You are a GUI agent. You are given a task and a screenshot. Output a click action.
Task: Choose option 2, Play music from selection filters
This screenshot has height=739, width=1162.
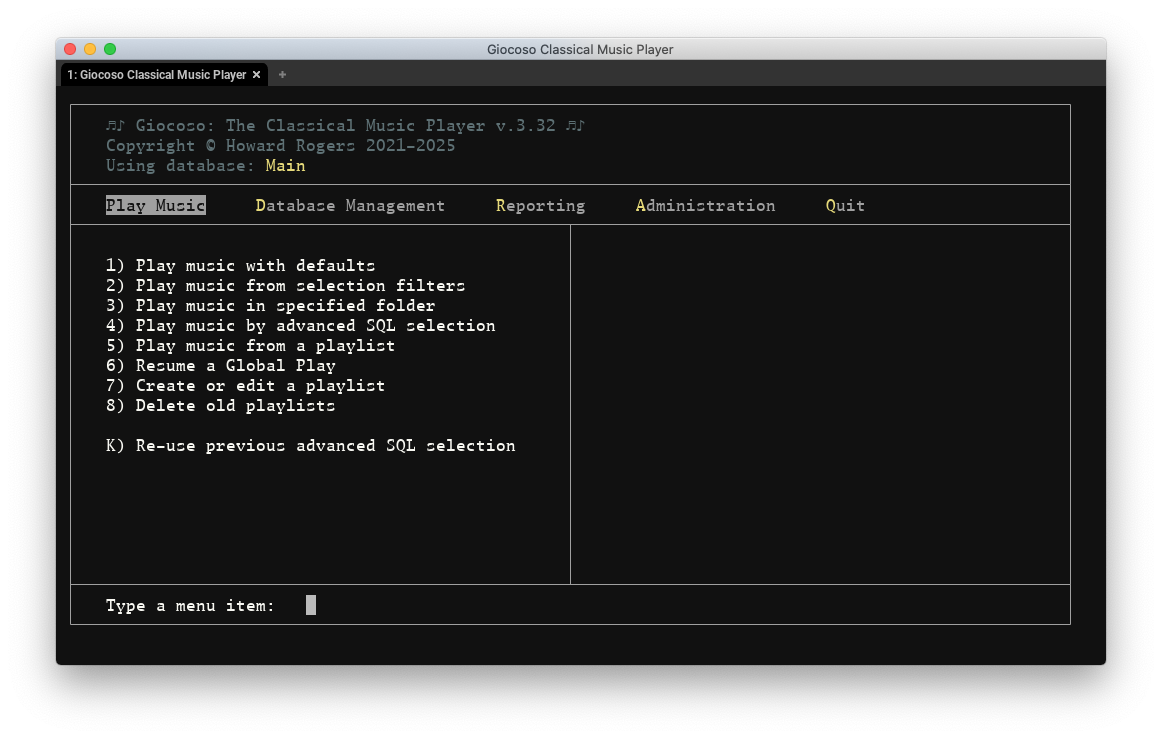(285, 285)
